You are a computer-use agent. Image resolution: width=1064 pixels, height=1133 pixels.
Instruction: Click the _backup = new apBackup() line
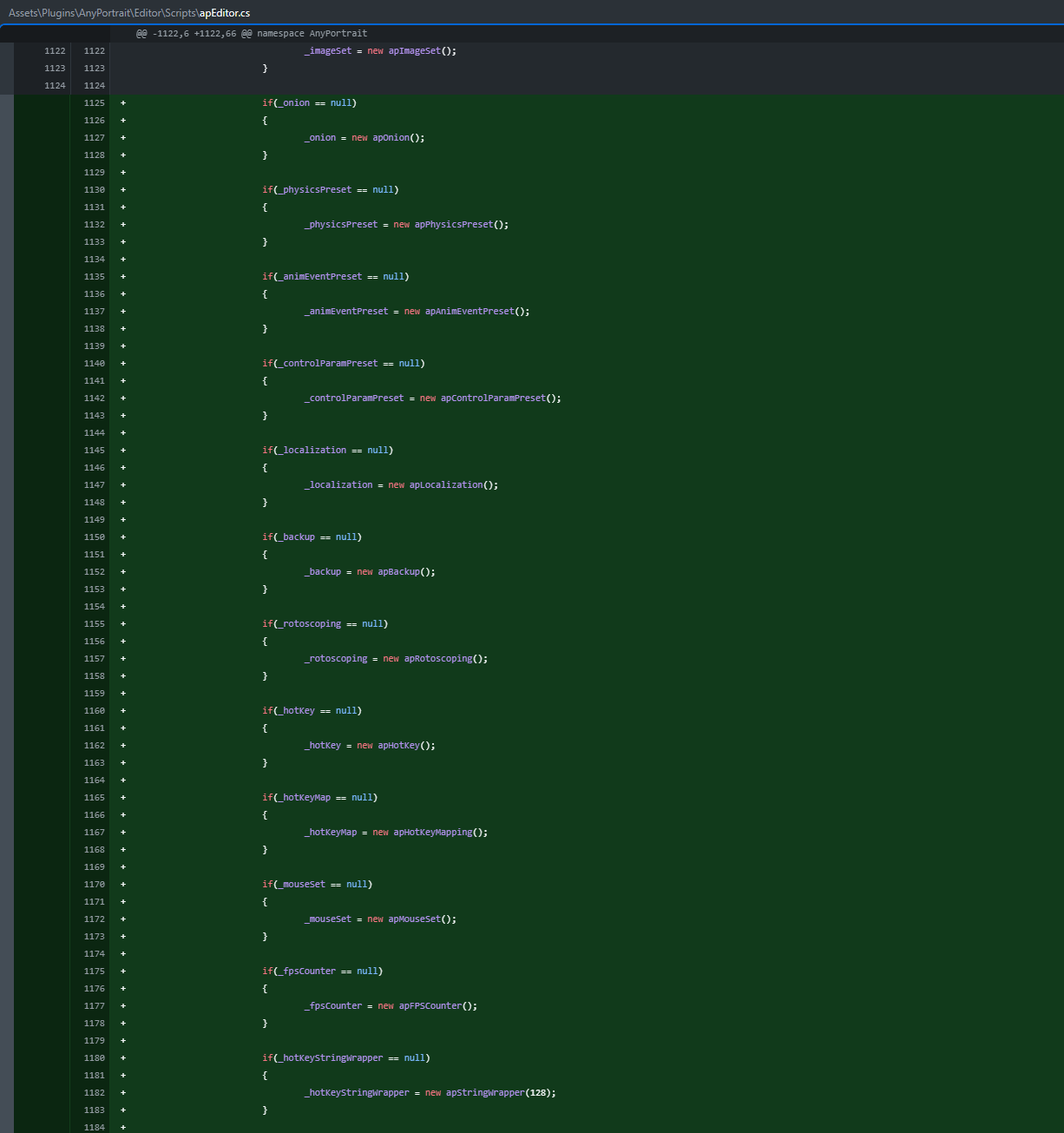(370, 571)
